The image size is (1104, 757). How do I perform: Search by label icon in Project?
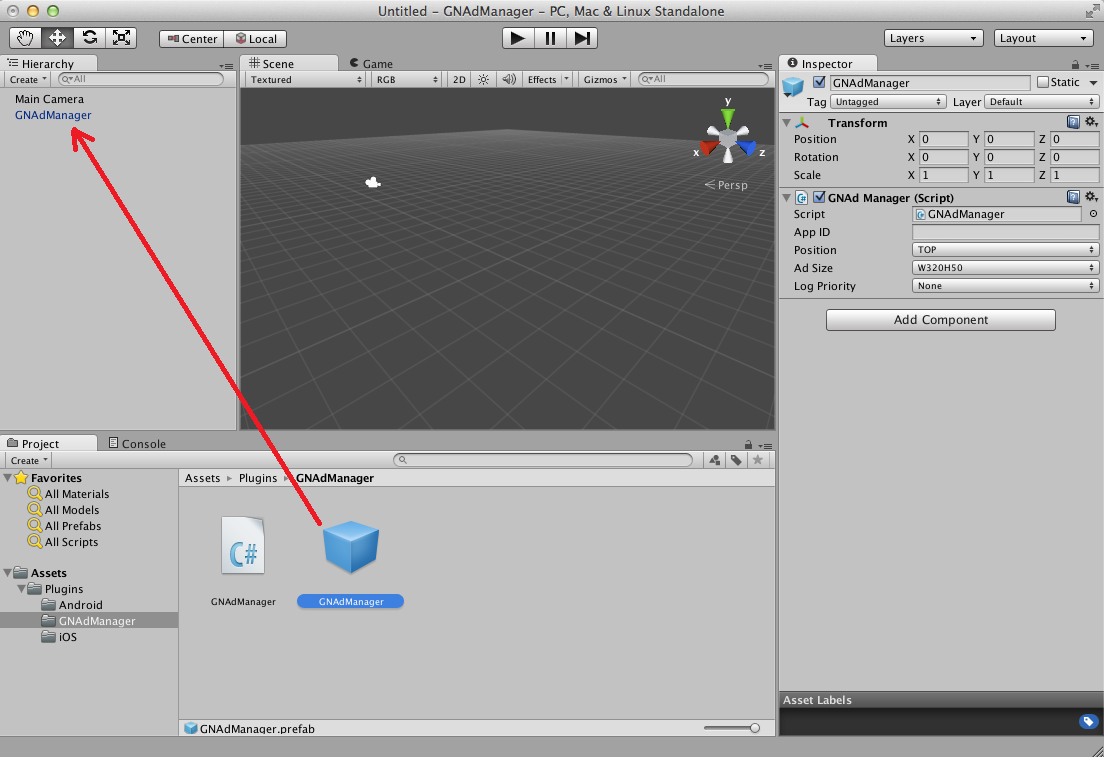[x=736, y=460]
